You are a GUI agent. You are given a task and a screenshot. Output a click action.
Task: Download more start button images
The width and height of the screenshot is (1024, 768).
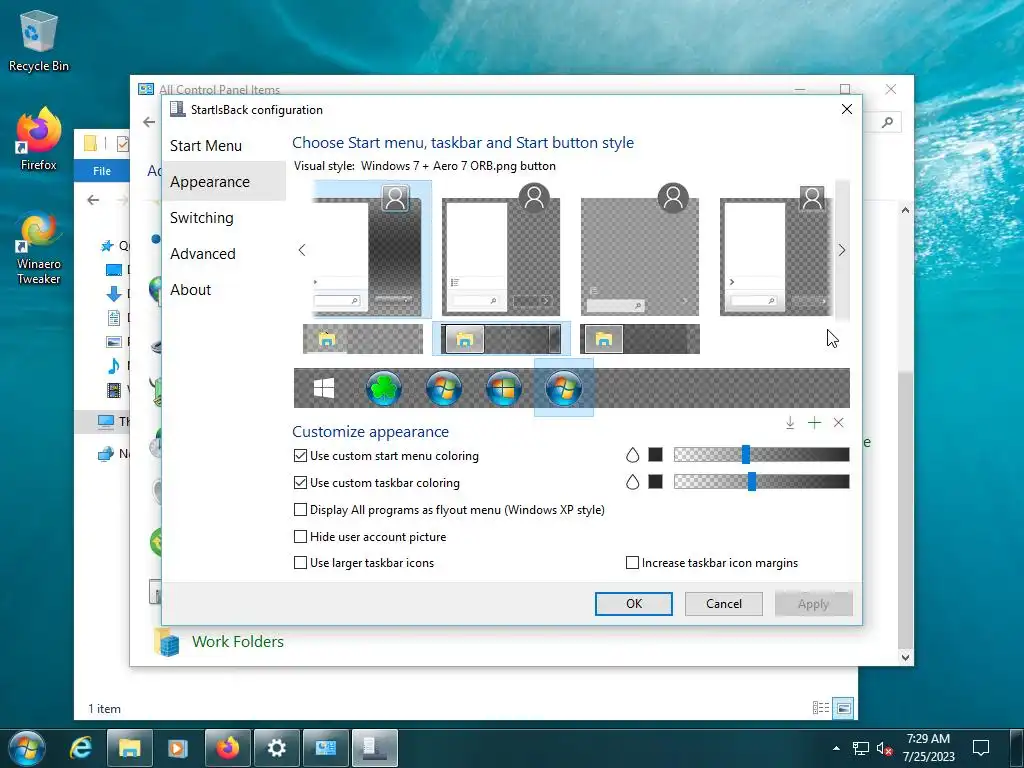790,423
